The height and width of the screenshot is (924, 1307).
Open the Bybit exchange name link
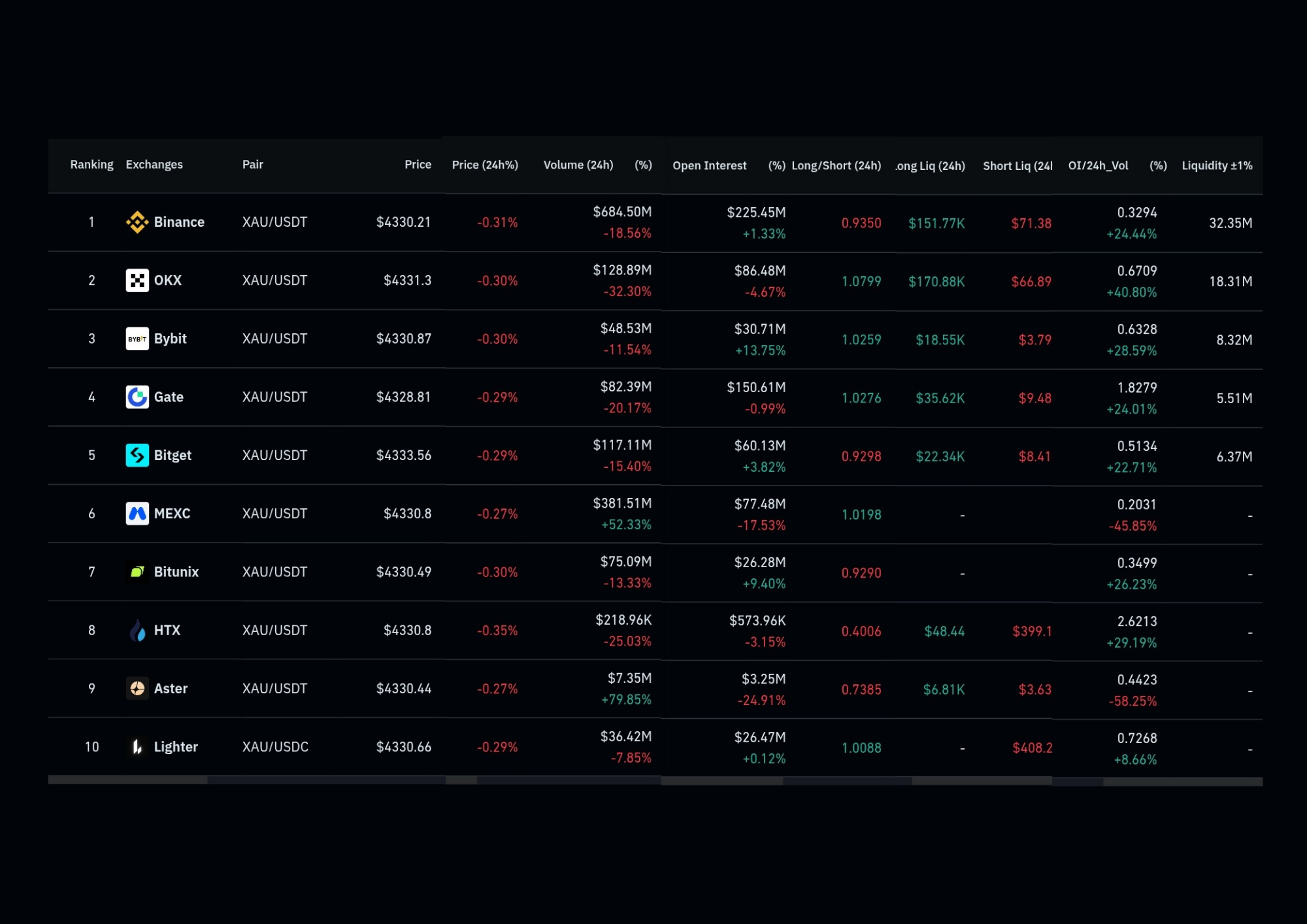pyautogui.click(x=171, y=338)
